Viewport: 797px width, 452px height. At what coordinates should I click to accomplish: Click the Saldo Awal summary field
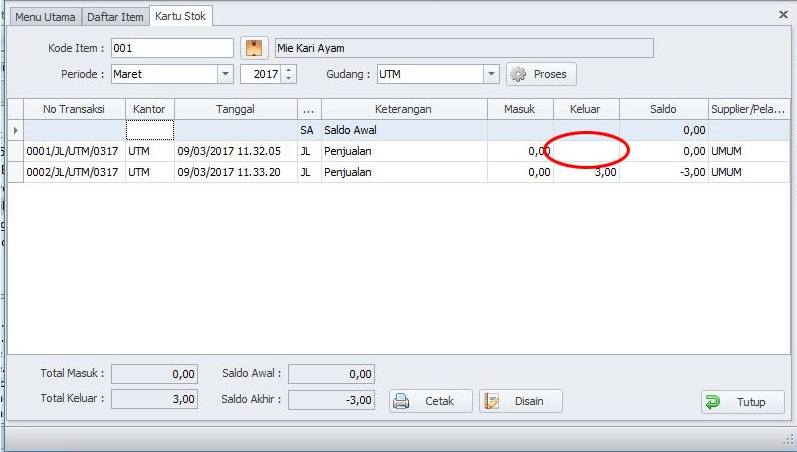click(x=331, y=374)
